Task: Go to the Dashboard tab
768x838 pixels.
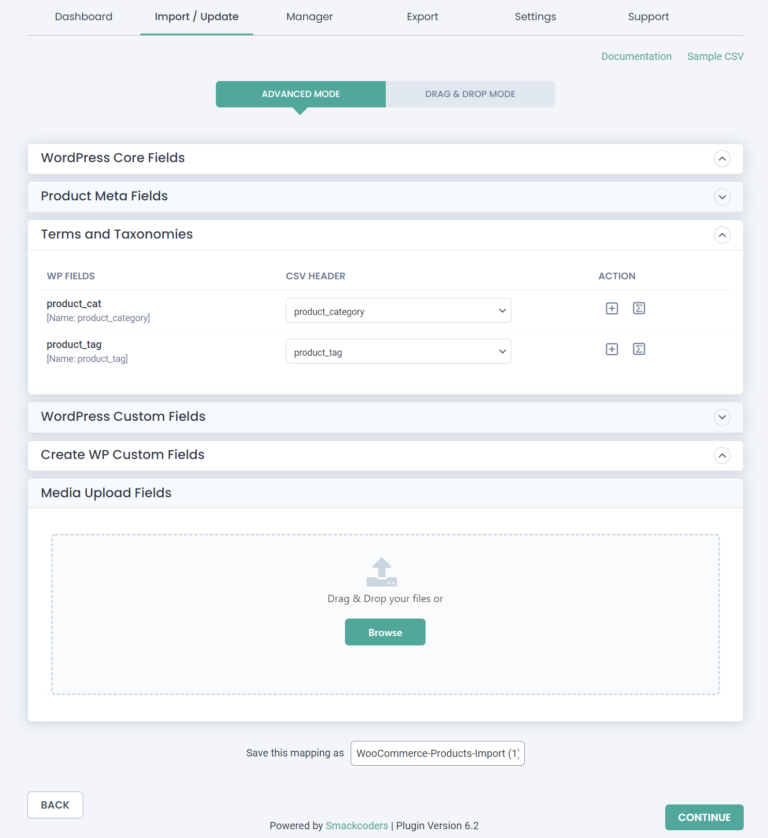Action: coord(83,17)
